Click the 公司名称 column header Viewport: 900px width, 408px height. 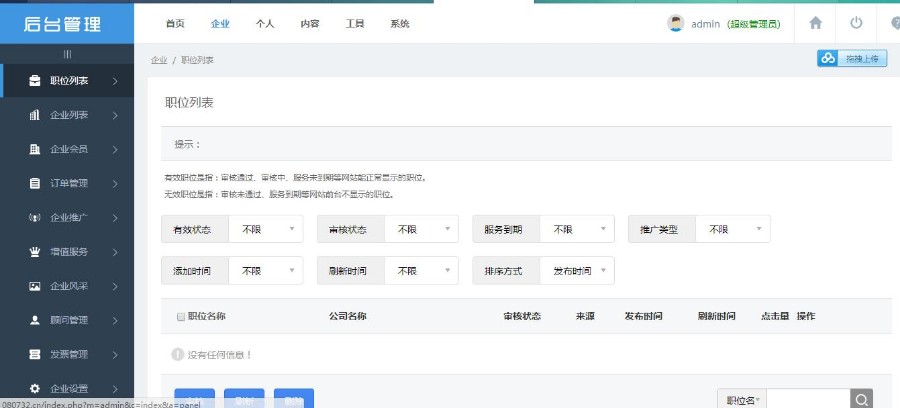(x=348, y=316)
